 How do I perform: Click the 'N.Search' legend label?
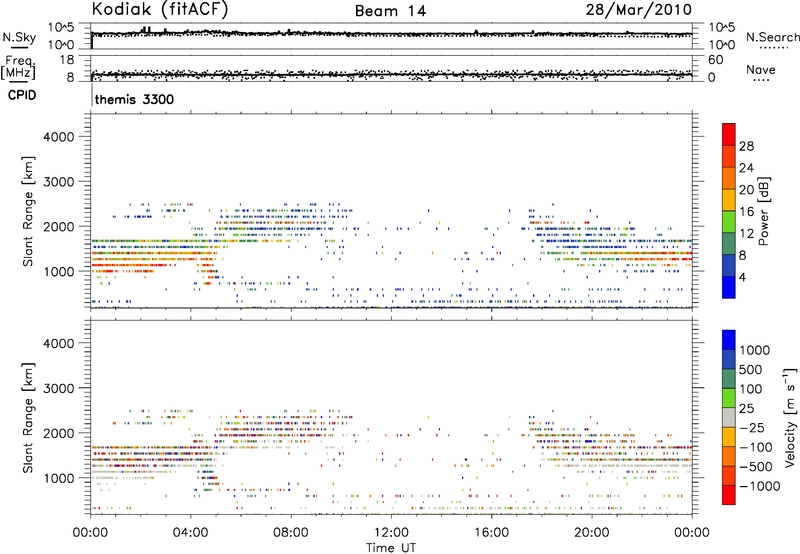(772, 37)
